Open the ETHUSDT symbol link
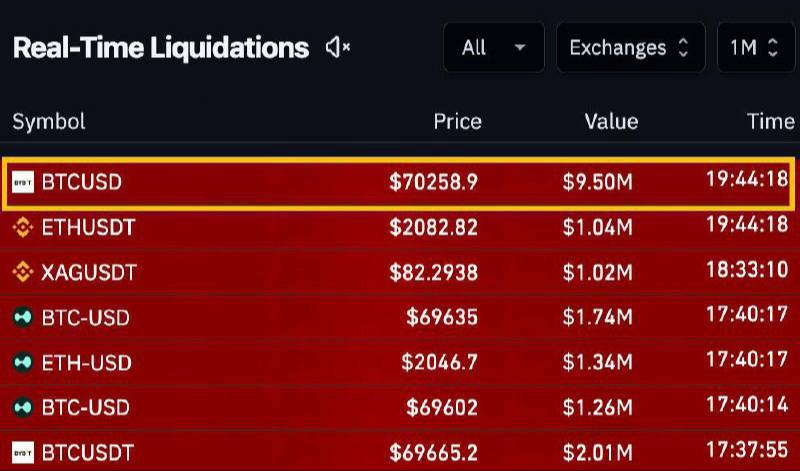The image size is (800, 471). [x=88, y=228]
